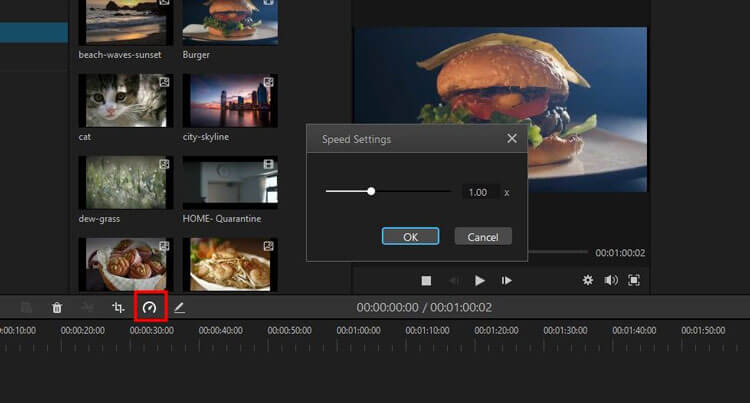This screenshot has height=403, width=750.
Task: Click the speed value field showing 1.00
Action: click(x=478, y=192)
